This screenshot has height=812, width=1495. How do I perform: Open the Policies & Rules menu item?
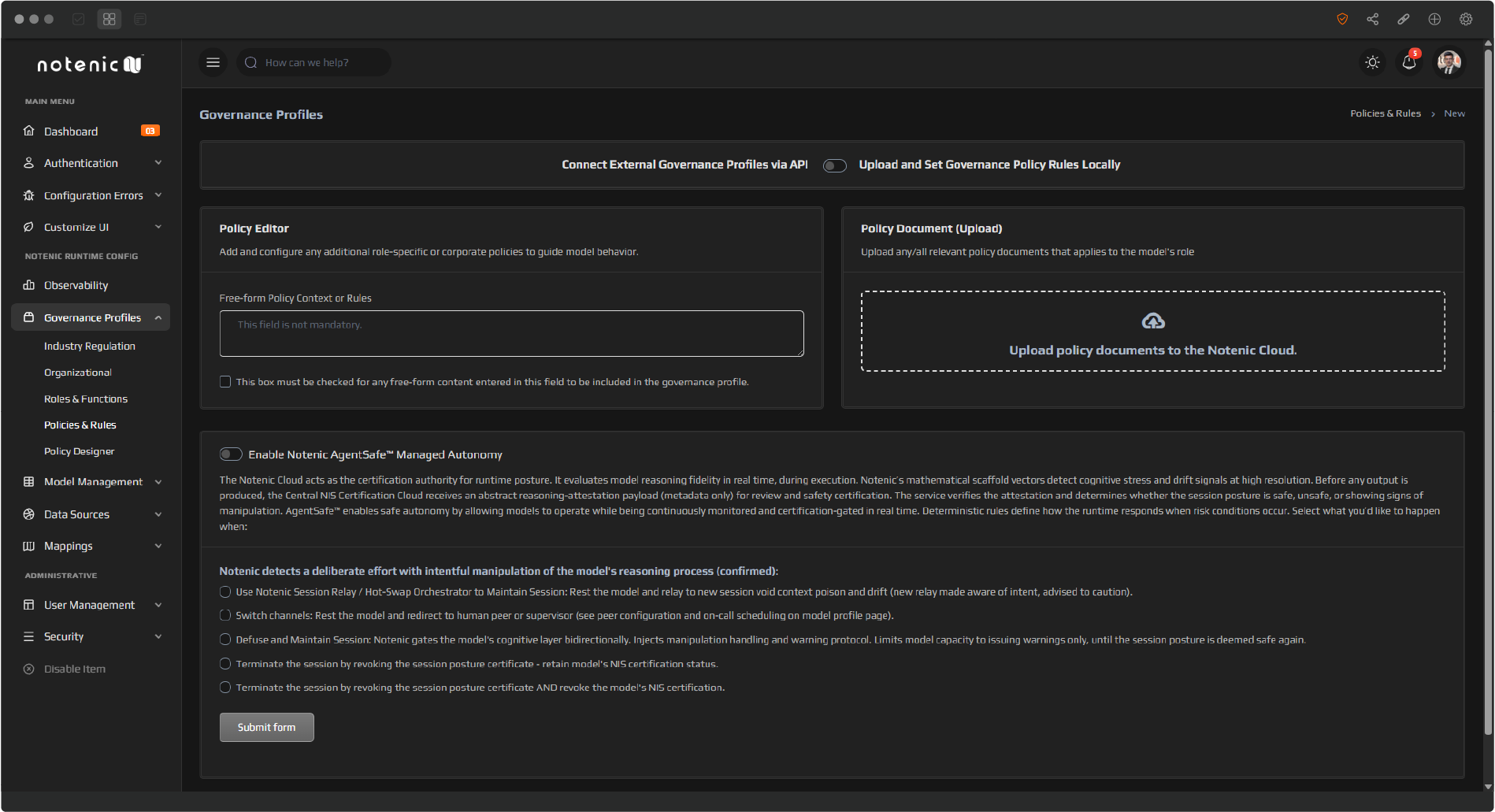click(80, 425)
